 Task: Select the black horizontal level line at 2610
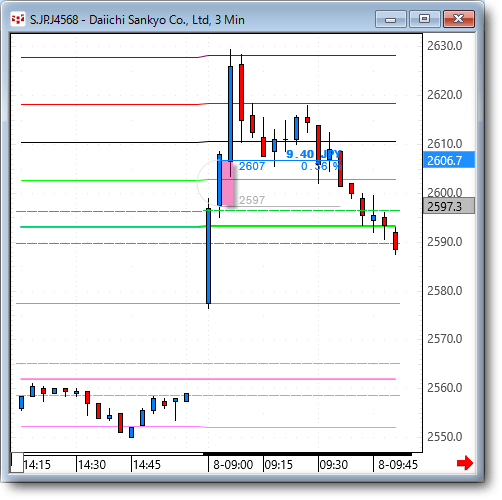pyautogui.click(x=208, y=142)
